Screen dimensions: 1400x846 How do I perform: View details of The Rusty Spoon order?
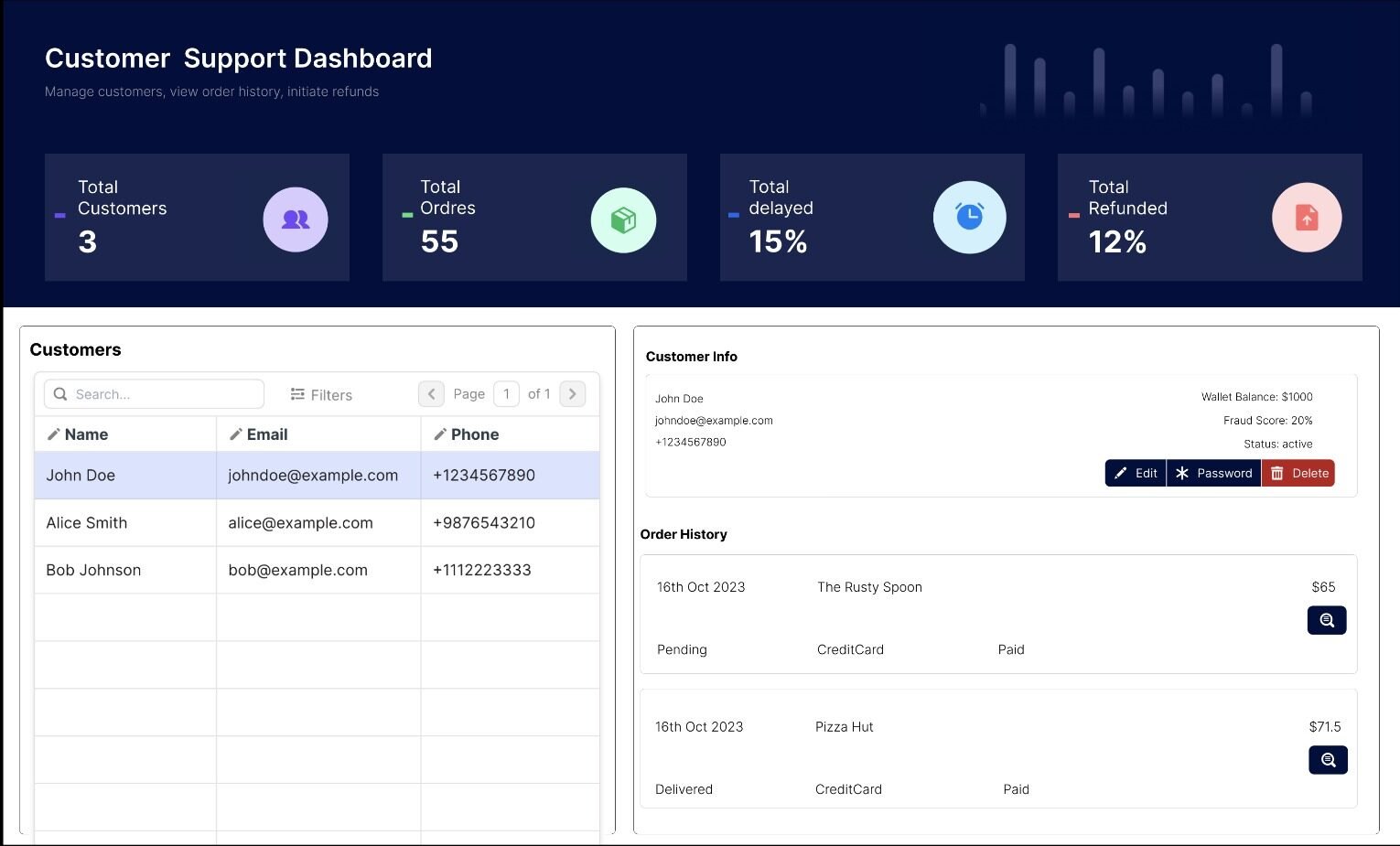[x=1326, y=620]
